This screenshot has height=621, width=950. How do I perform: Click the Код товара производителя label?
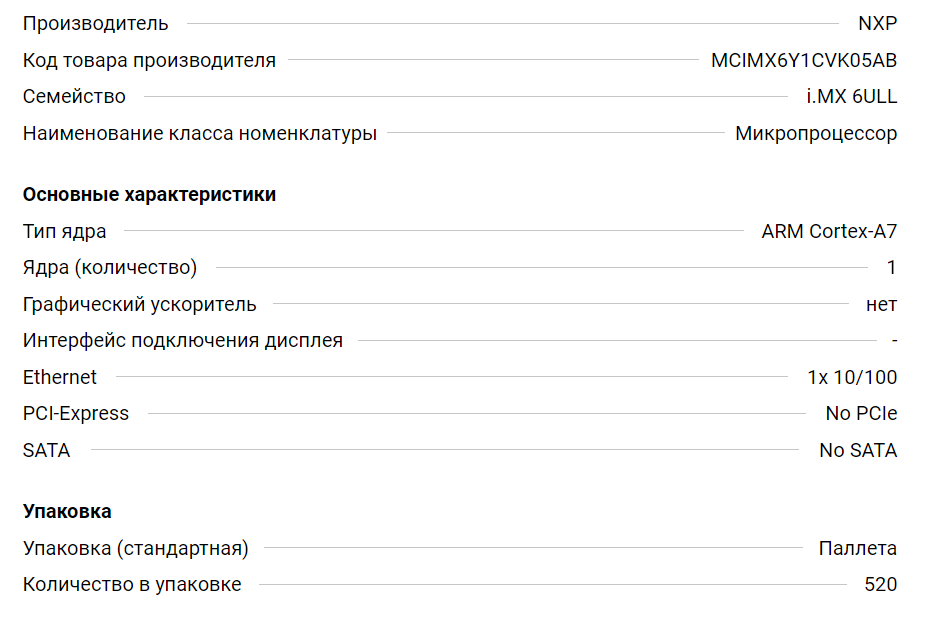pyautogui.click(x=149, y=61)
